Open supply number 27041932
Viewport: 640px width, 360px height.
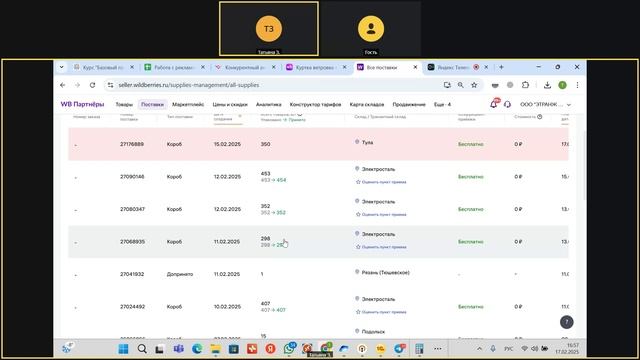132,274
